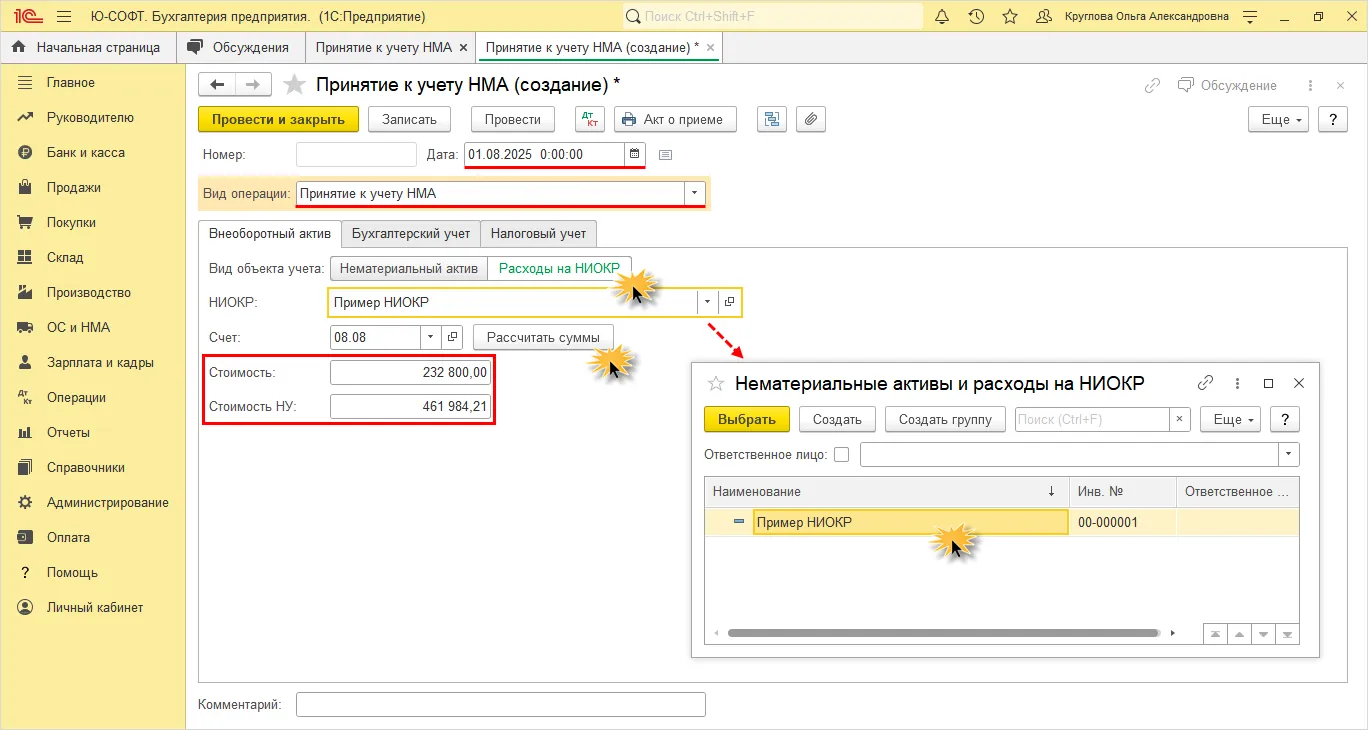This screenshot has width=1368, height=730.
Task: Open the date calendar picker
Action: [634, 154]
